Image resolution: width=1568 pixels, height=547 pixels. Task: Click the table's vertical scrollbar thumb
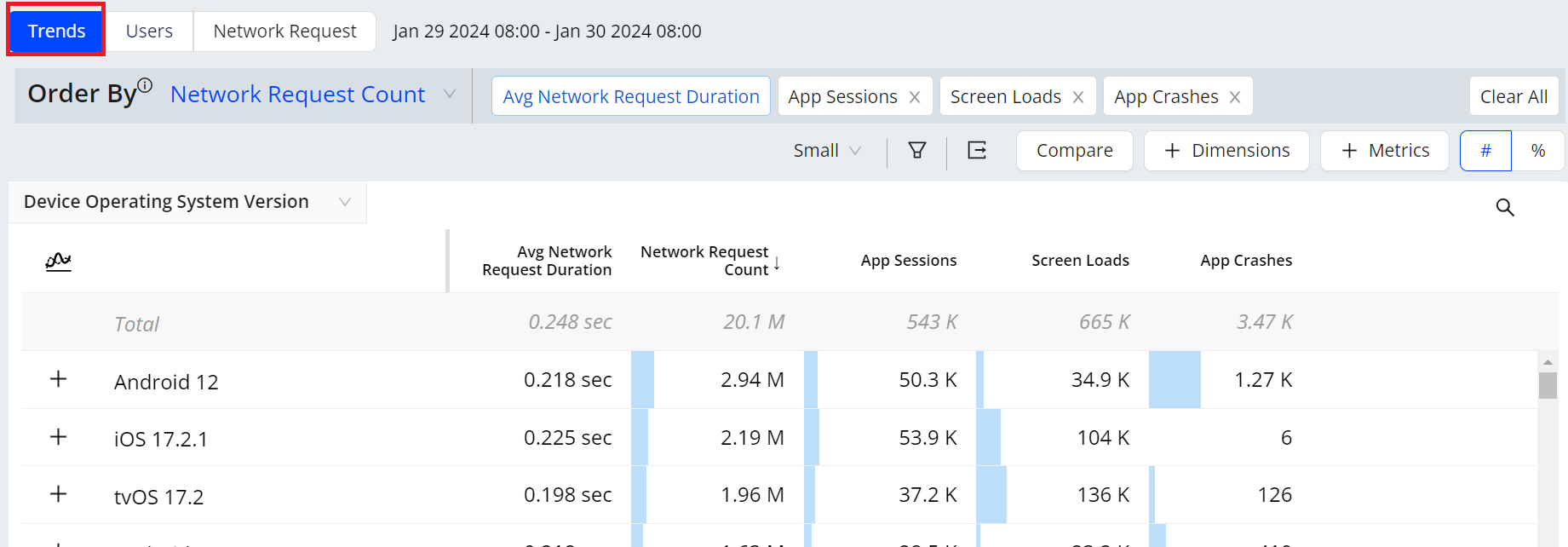tap(1548, 385)
